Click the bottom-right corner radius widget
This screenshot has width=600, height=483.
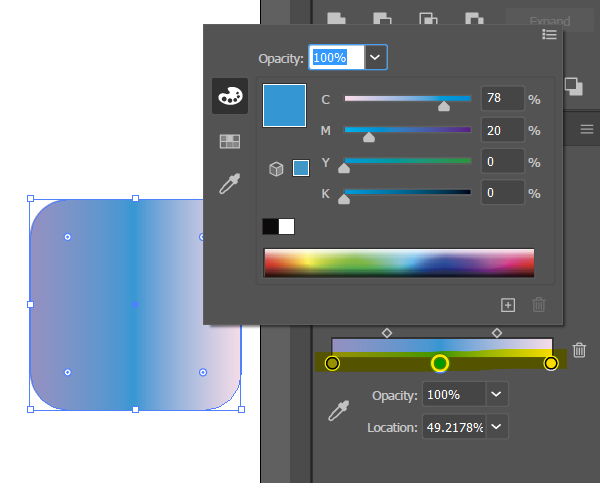(203, 372)
